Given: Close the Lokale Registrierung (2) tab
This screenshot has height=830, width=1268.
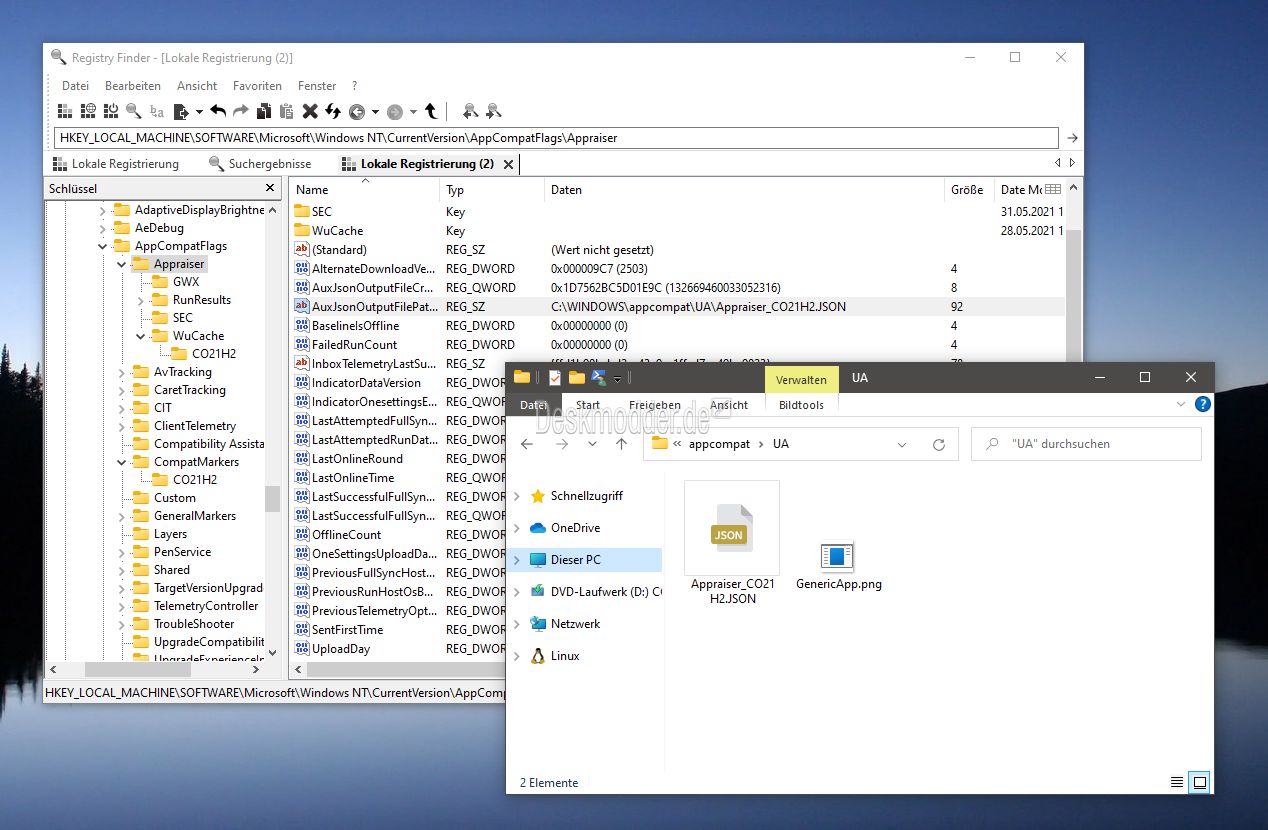Looking at the screenshot, I should coord(508,164).
